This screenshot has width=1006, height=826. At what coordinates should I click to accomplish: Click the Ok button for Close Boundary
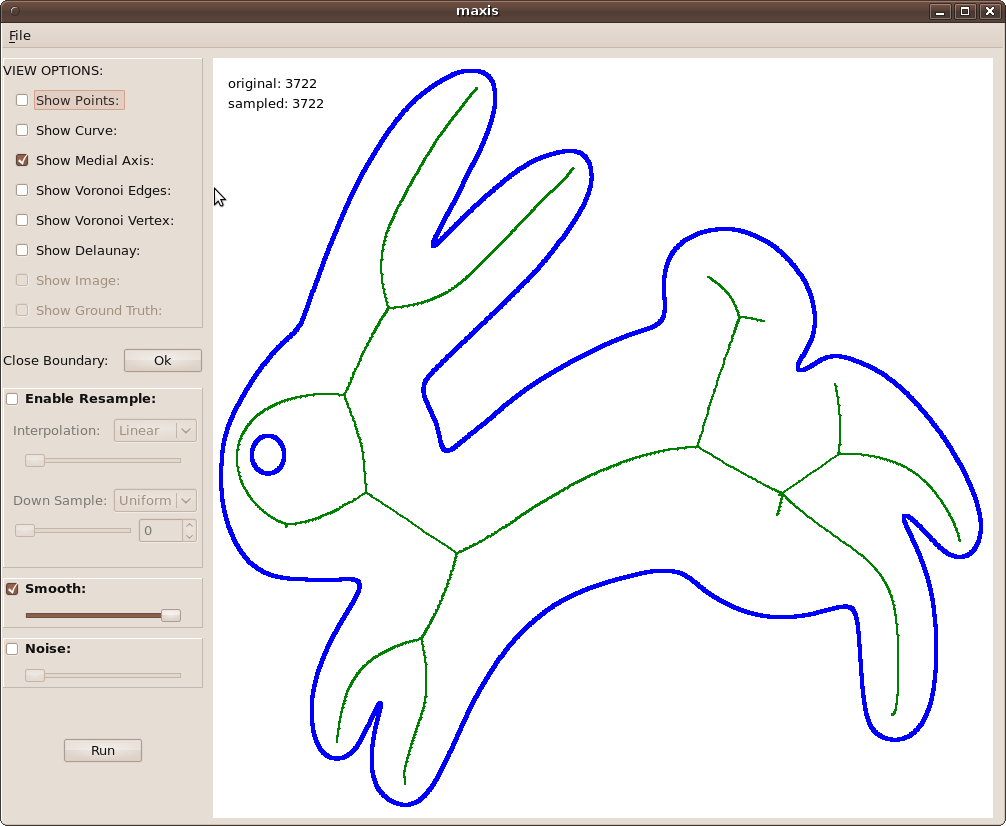click(x=162, y=360)
